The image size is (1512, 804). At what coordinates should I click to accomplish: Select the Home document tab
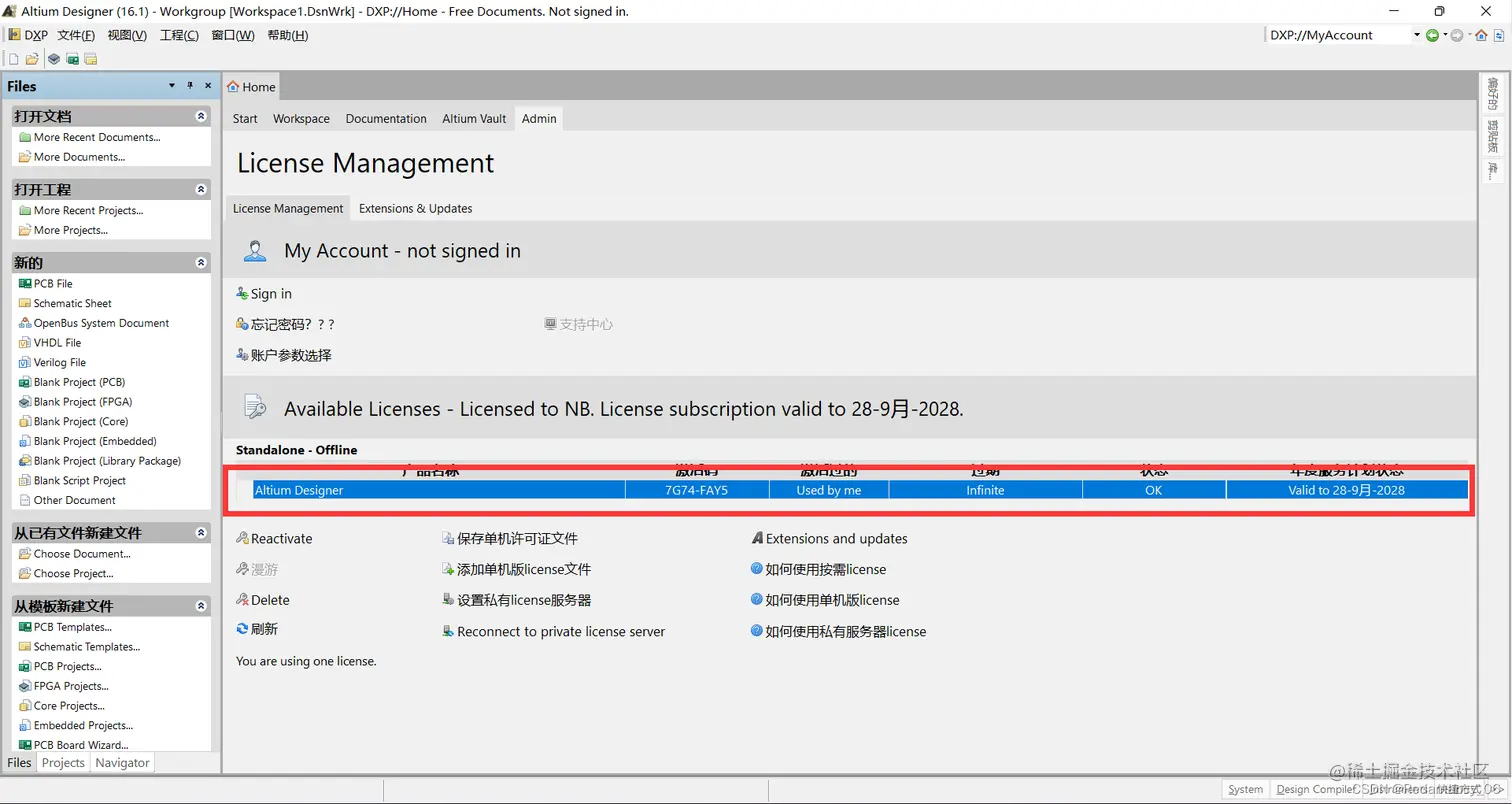click(x=251, y=87)
